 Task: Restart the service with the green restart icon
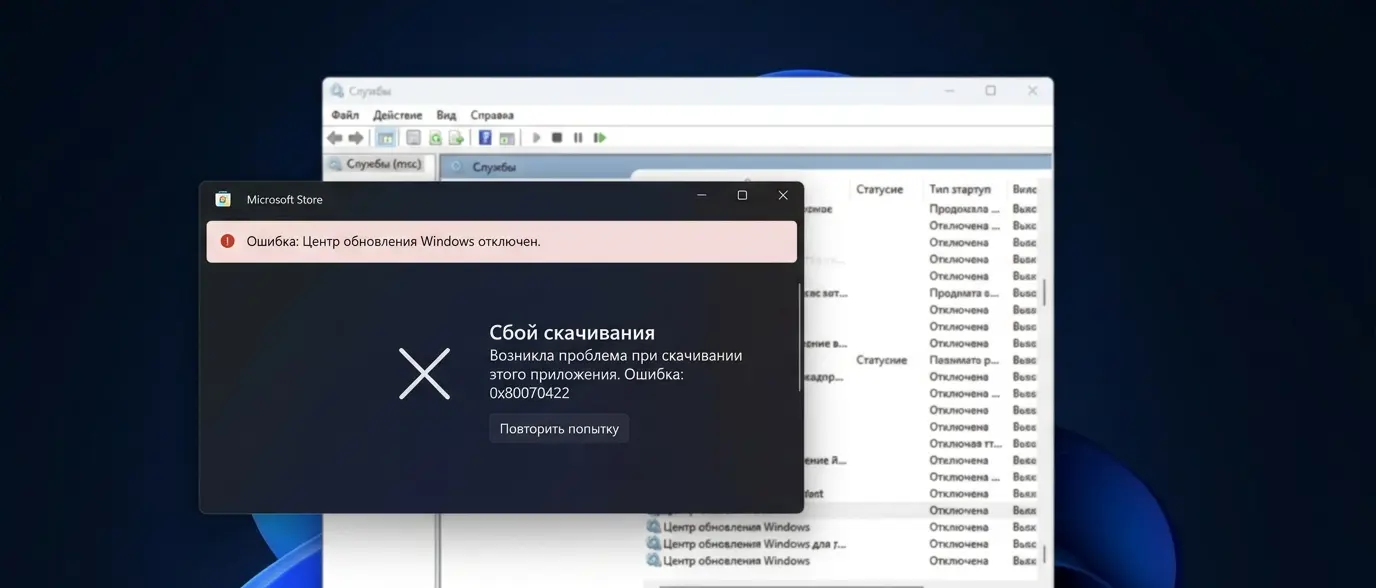tap(600, 138)
